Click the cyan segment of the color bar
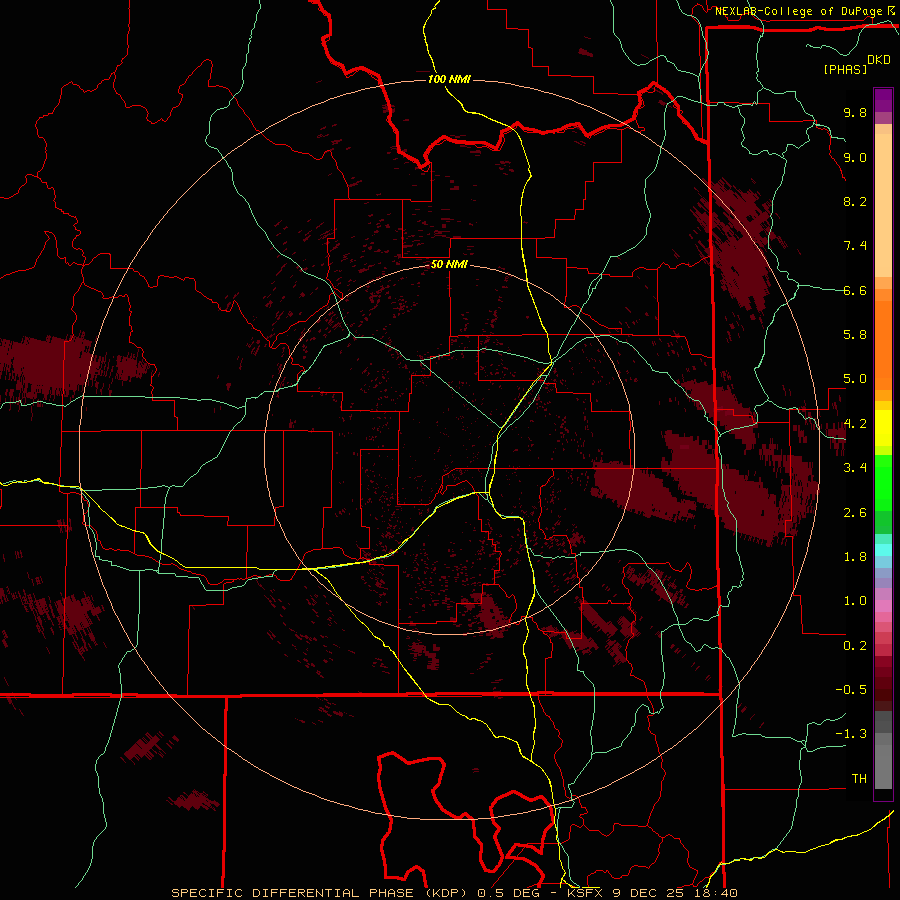This screenshot has height=900, width=900. tap(883, 550)
